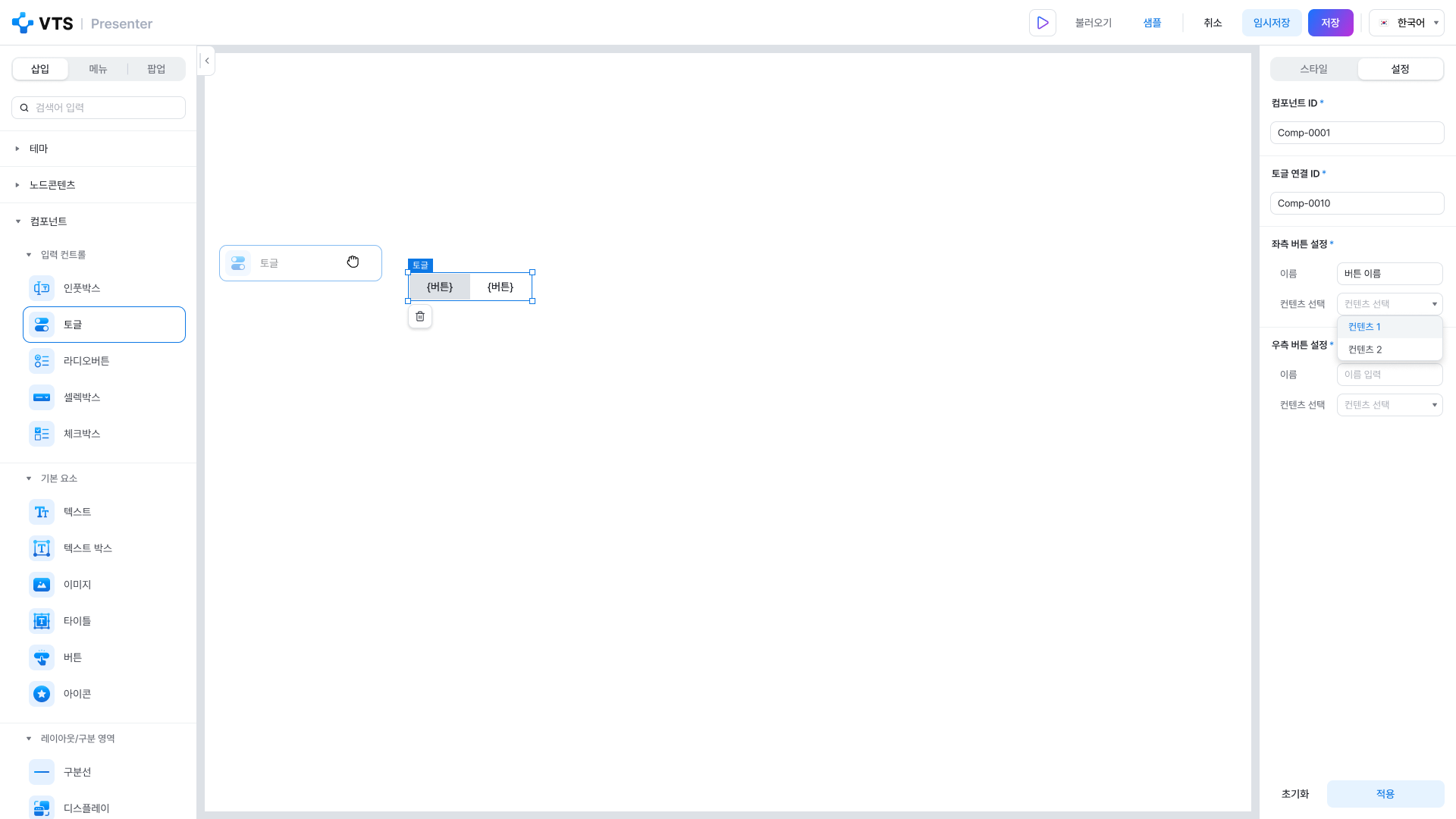Select the 텍스트 element icon
This screenshot has width=1456, height=819.
click(42, 512)
